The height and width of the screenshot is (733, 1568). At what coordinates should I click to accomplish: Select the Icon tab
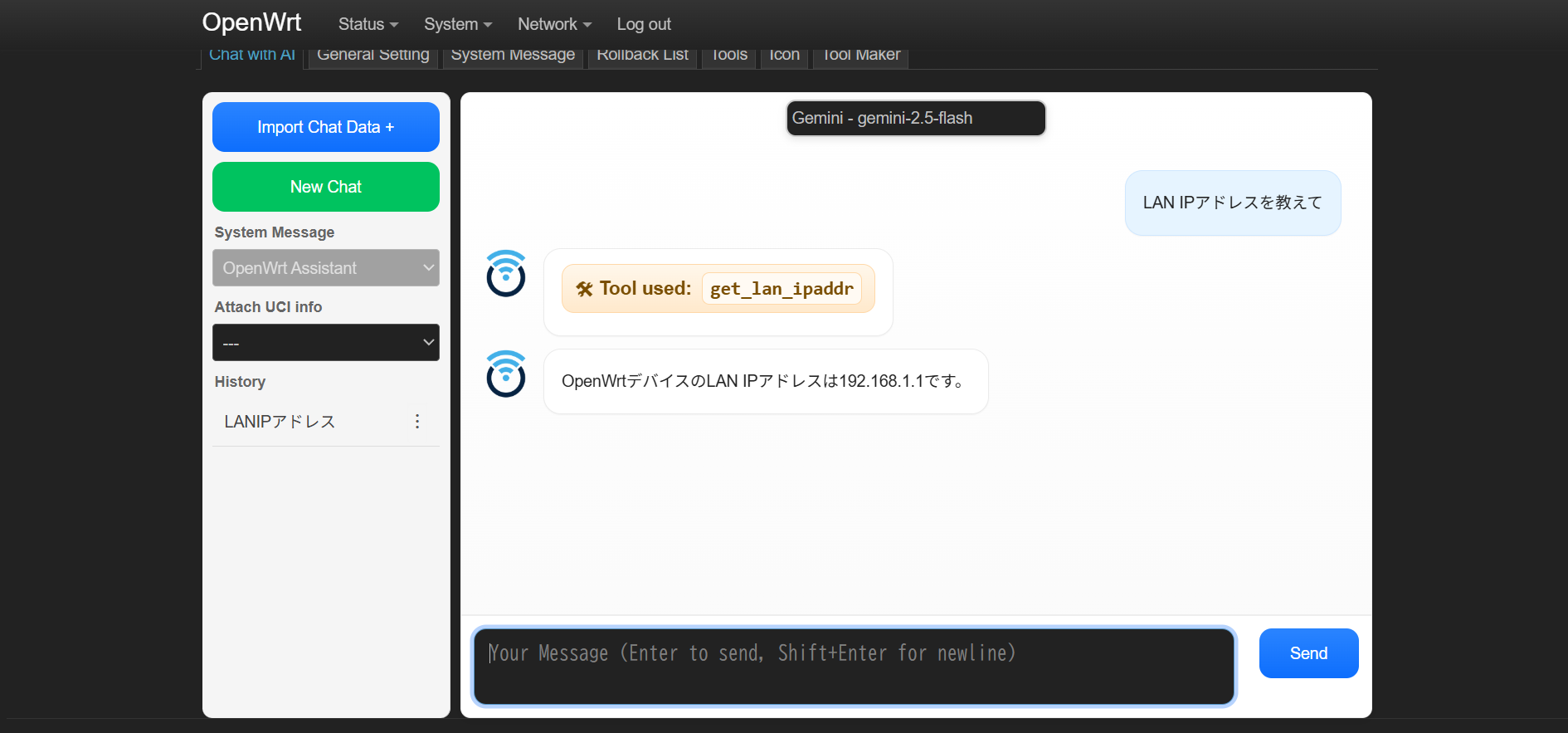[784, 56]
